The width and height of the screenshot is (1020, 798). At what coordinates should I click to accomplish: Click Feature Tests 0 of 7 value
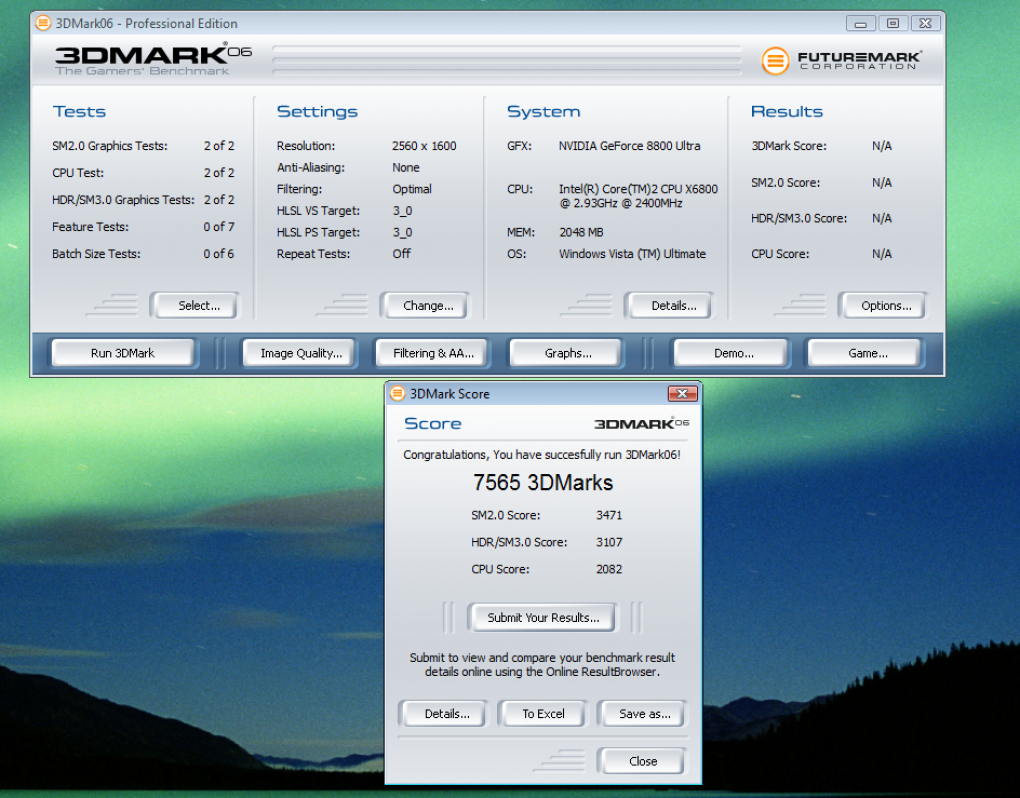point(219,226)
